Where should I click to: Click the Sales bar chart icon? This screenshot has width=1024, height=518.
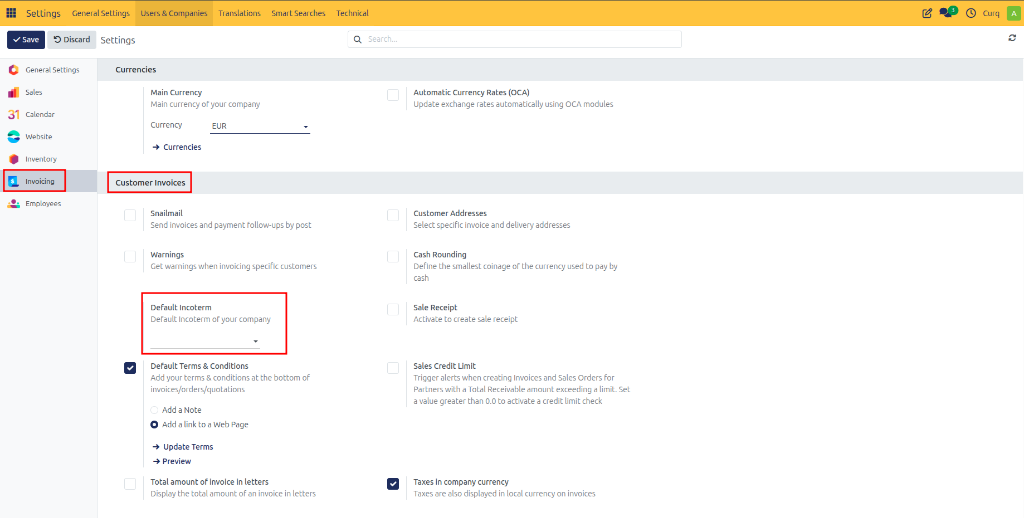pos(14,92)
